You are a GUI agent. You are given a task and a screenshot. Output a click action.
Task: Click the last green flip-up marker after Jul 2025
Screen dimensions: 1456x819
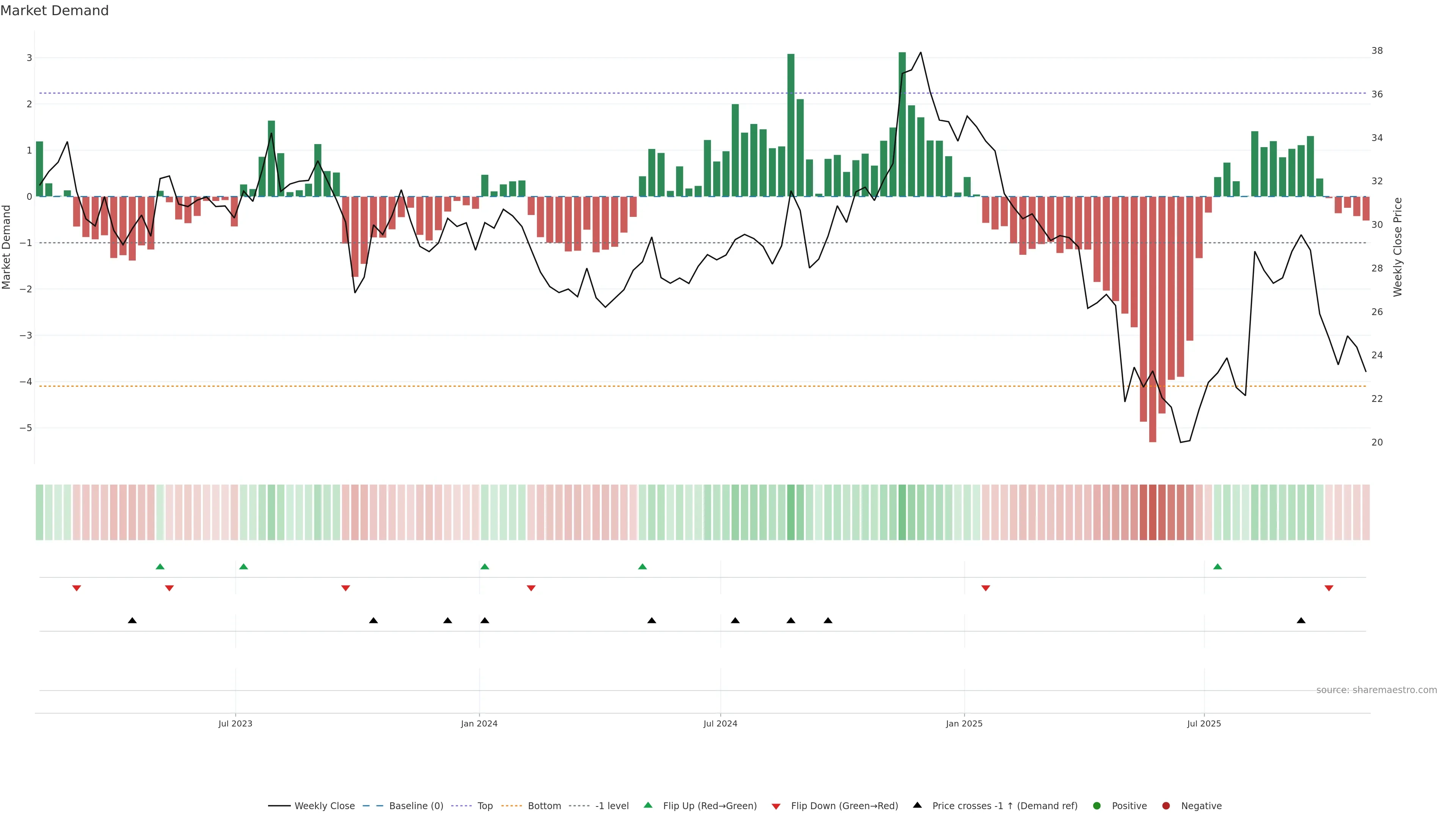pyautogui.click(x=1218, y=566)
